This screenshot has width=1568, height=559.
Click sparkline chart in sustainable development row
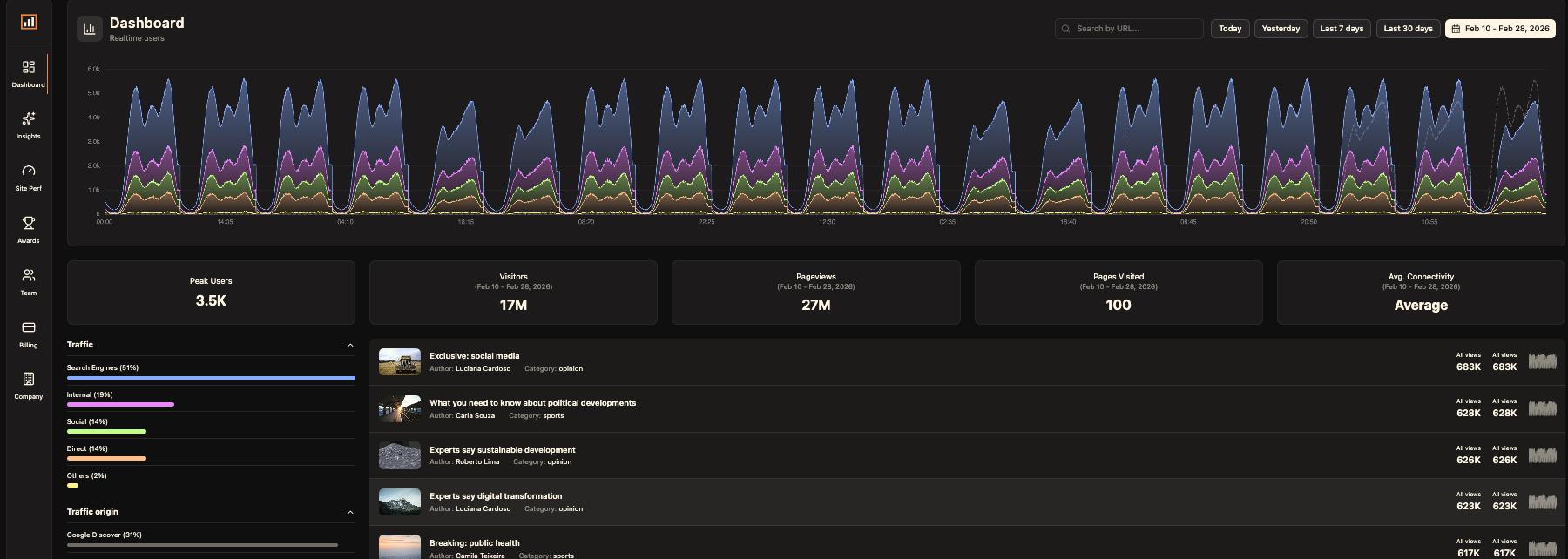pos(1542,455)
